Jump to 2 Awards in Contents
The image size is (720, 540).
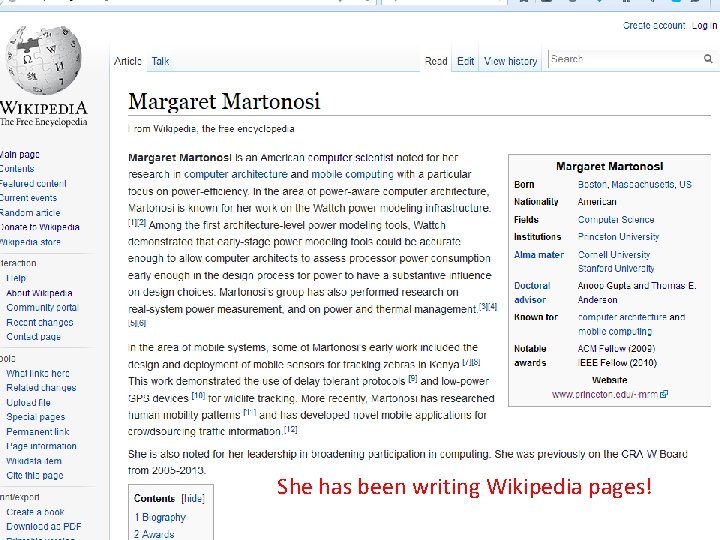coord(154,534)
